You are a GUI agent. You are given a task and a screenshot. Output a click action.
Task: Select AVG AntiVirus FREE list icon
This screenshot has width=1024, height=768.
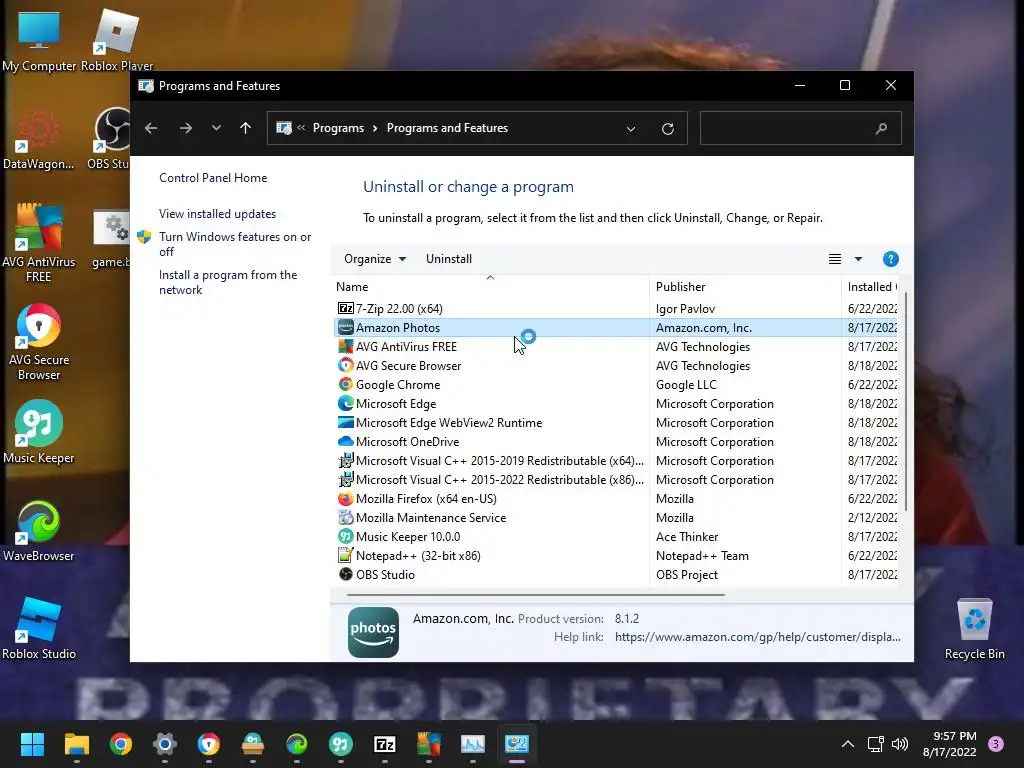click(x=345, y=346)
